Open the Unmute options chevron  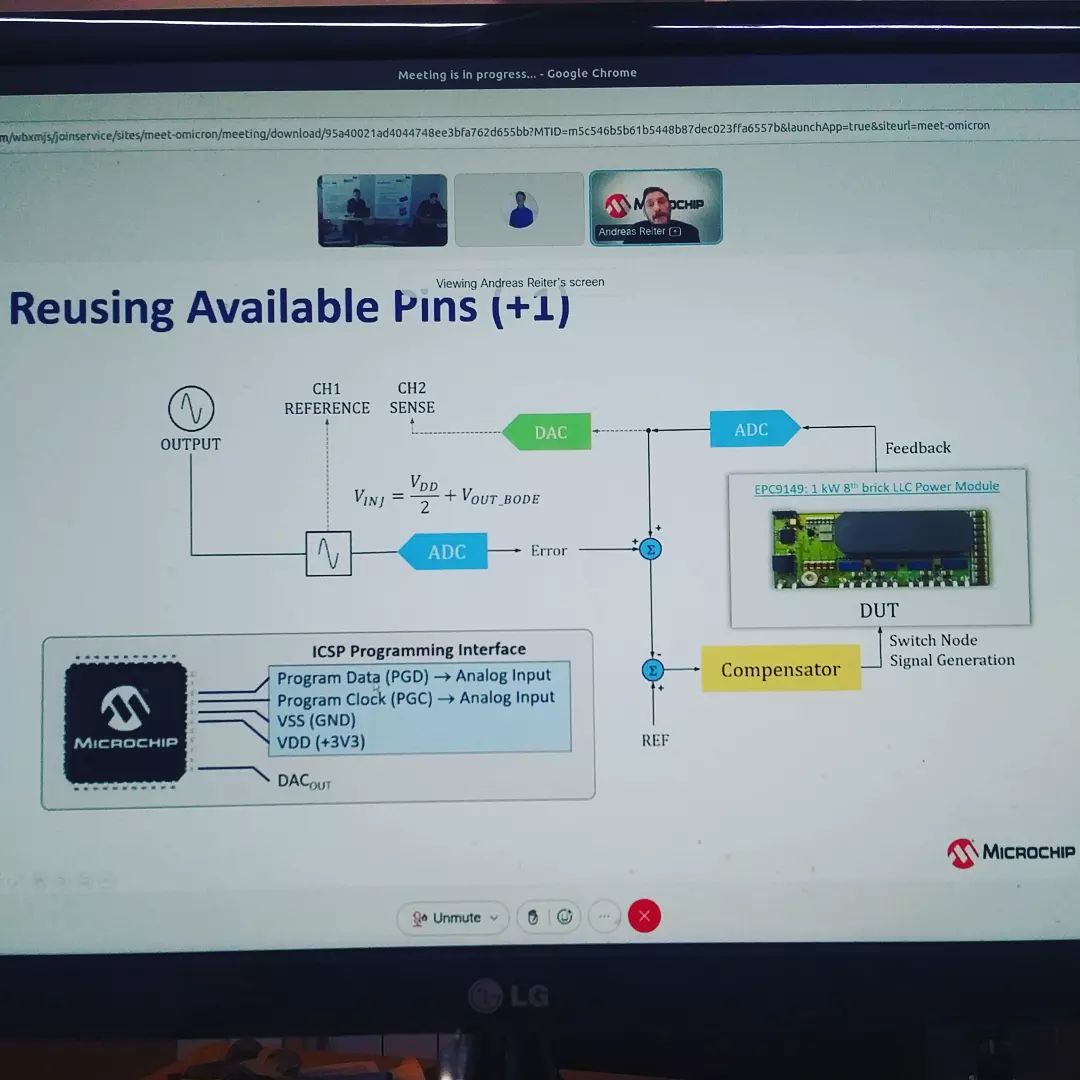[x=492, y=918]
